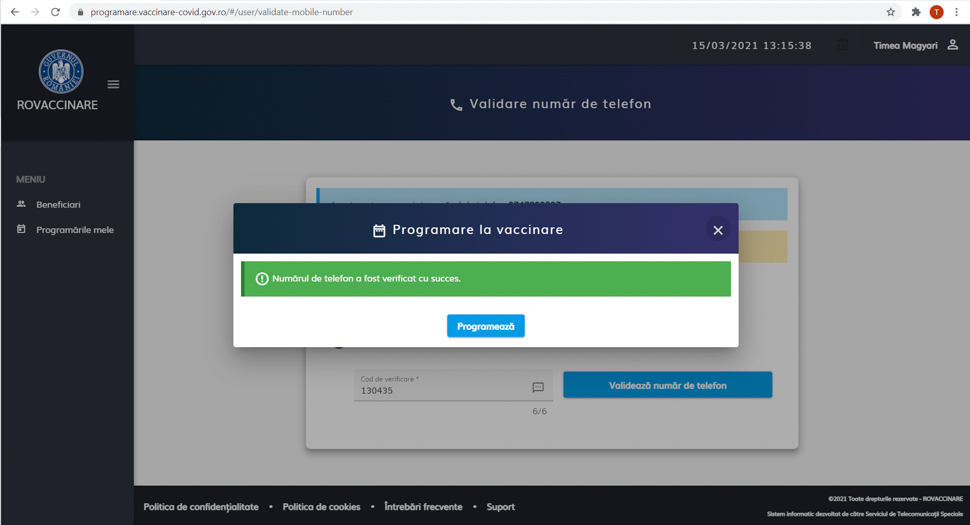
Task: Click the Suport footer link
Action: coord(500,507)
